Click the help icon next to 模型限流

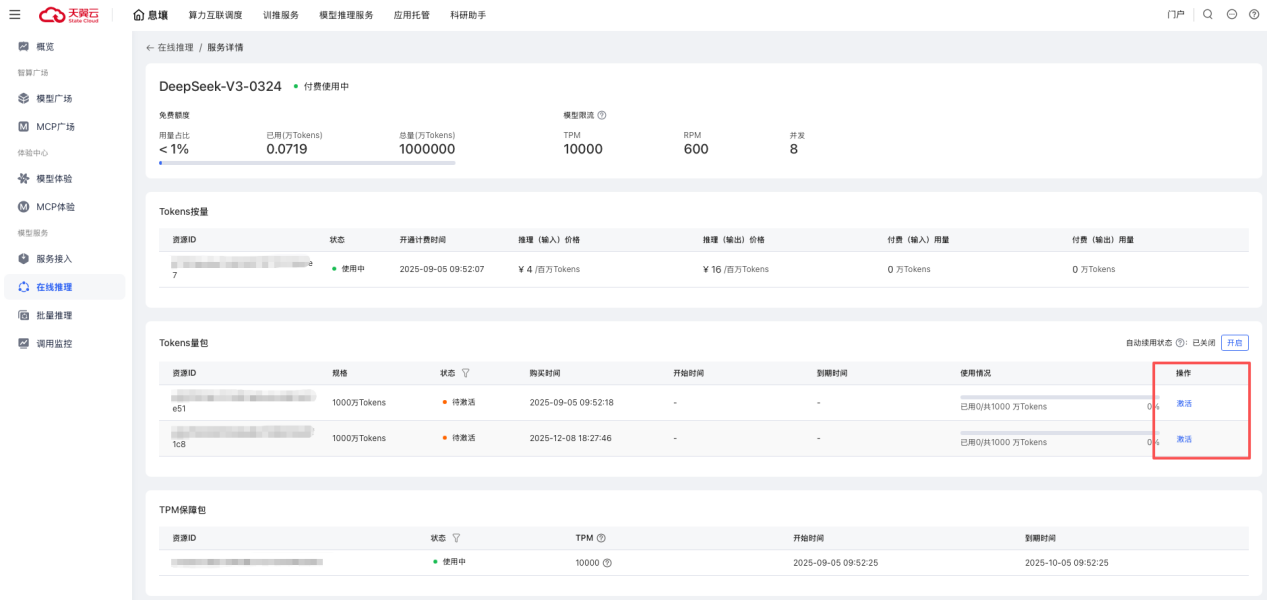click(x=601, y=115)
